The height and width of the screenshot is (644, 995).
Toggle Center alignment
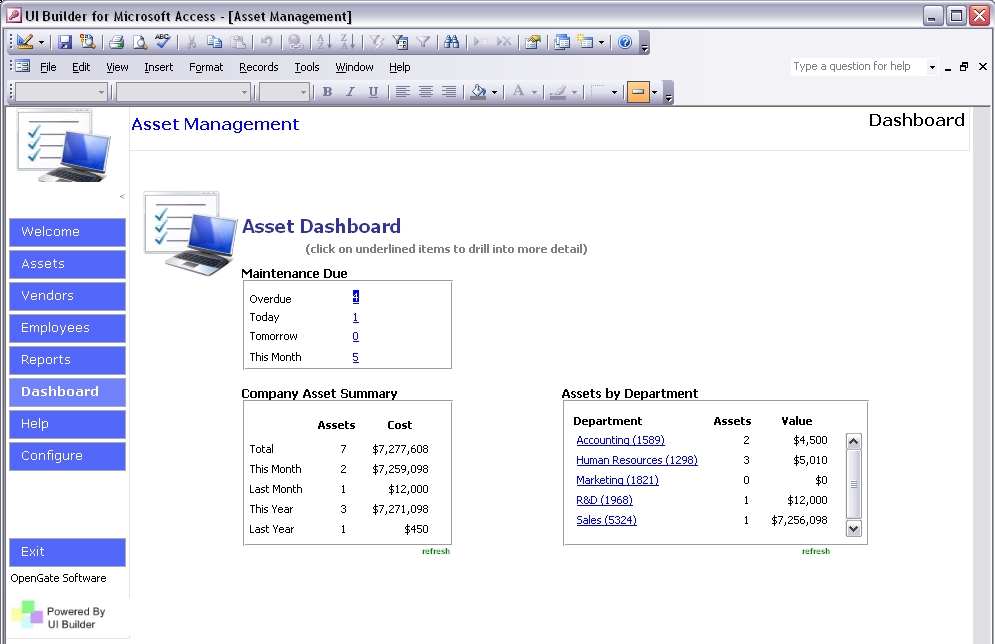[x=425, y=92]
